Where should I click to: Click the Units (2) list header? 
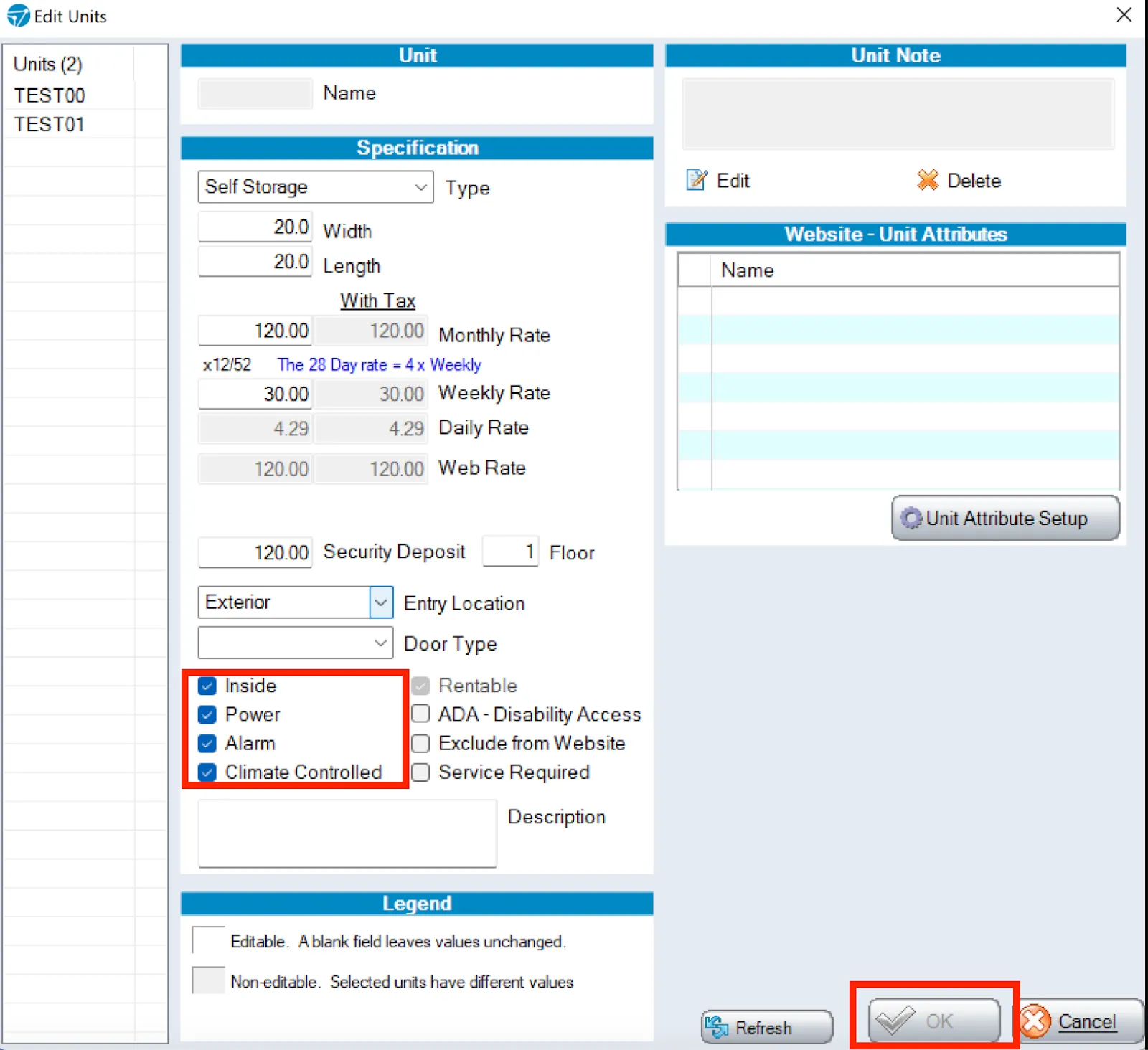[x=48, y=64]
